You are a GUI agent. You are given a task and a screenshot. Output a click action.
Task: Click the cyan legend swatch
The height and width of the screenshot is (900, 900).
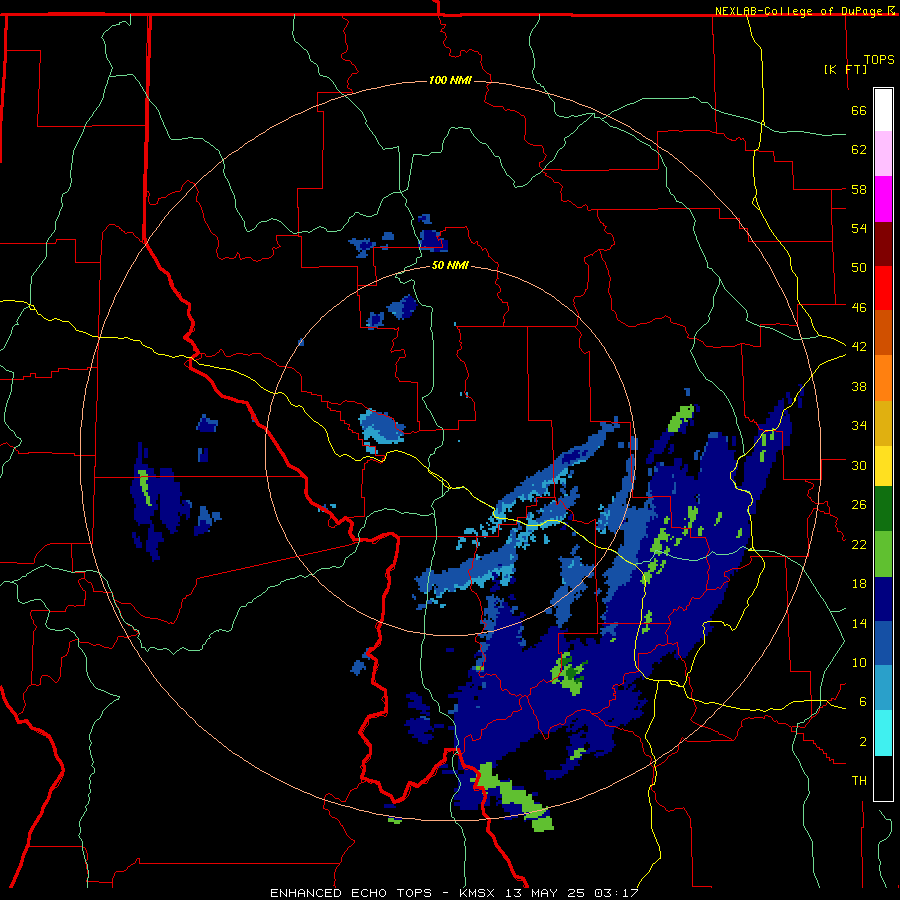tap(883, 733)
